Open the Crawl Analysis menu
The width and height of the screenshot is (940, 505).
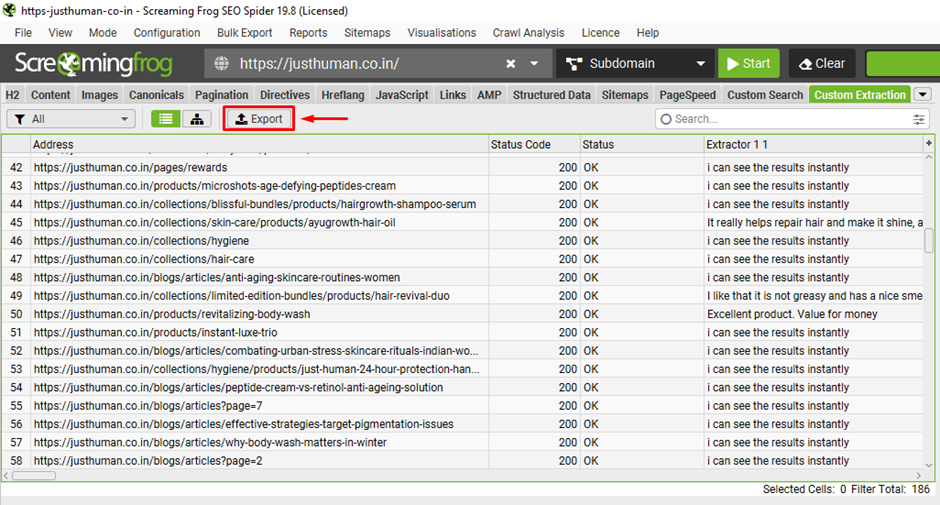[x=528, y=33]
